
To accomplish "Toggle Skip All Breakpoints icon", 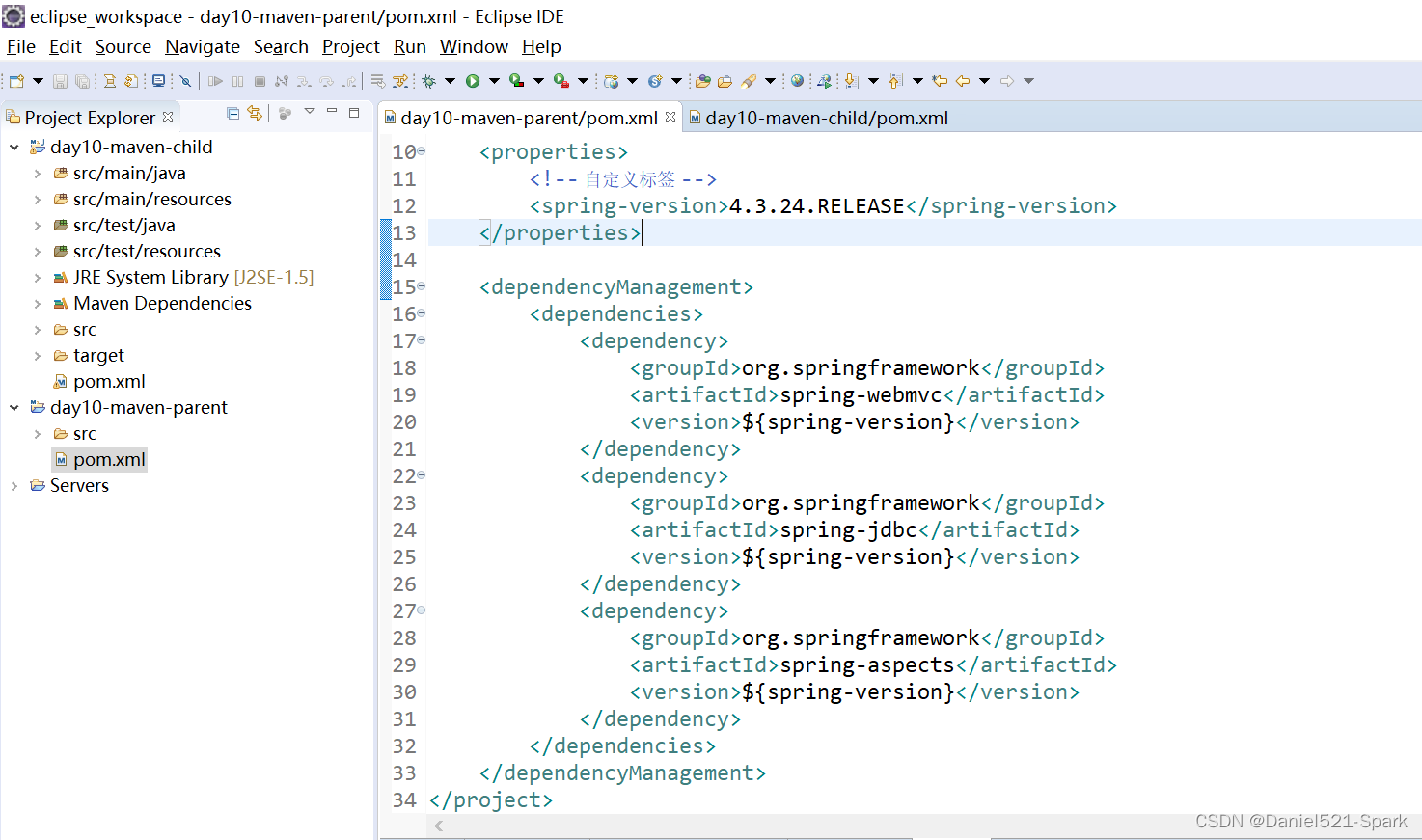I will click(x=185, y=81).
